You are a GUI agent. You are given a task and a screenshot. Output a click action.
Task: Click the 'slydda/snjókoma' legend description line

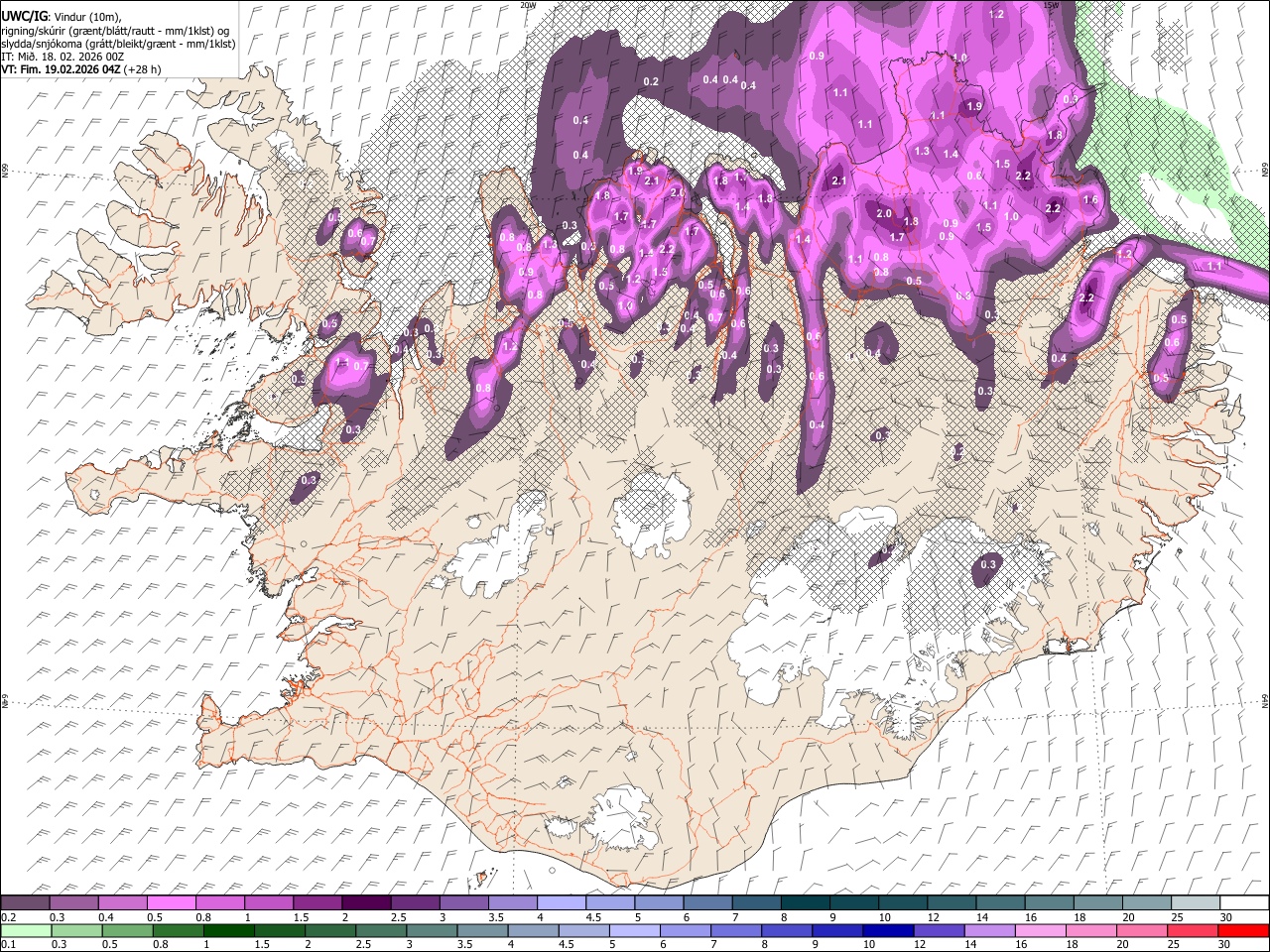coord(118,44)
